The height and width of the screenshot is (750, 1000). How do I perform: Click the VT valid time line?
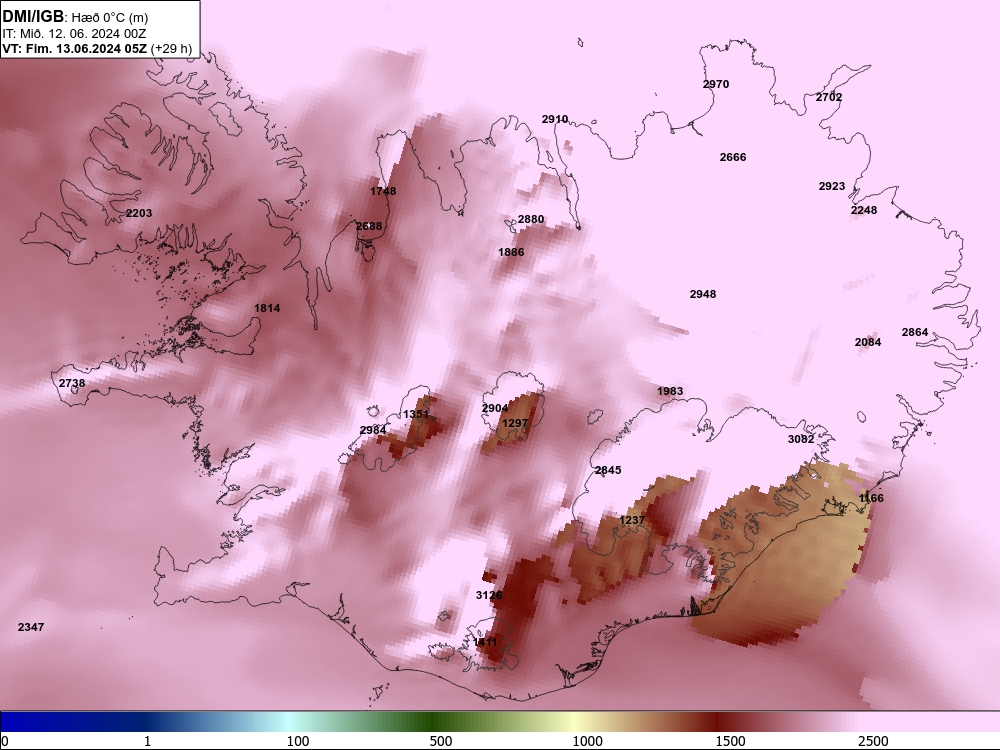[97, 48]
